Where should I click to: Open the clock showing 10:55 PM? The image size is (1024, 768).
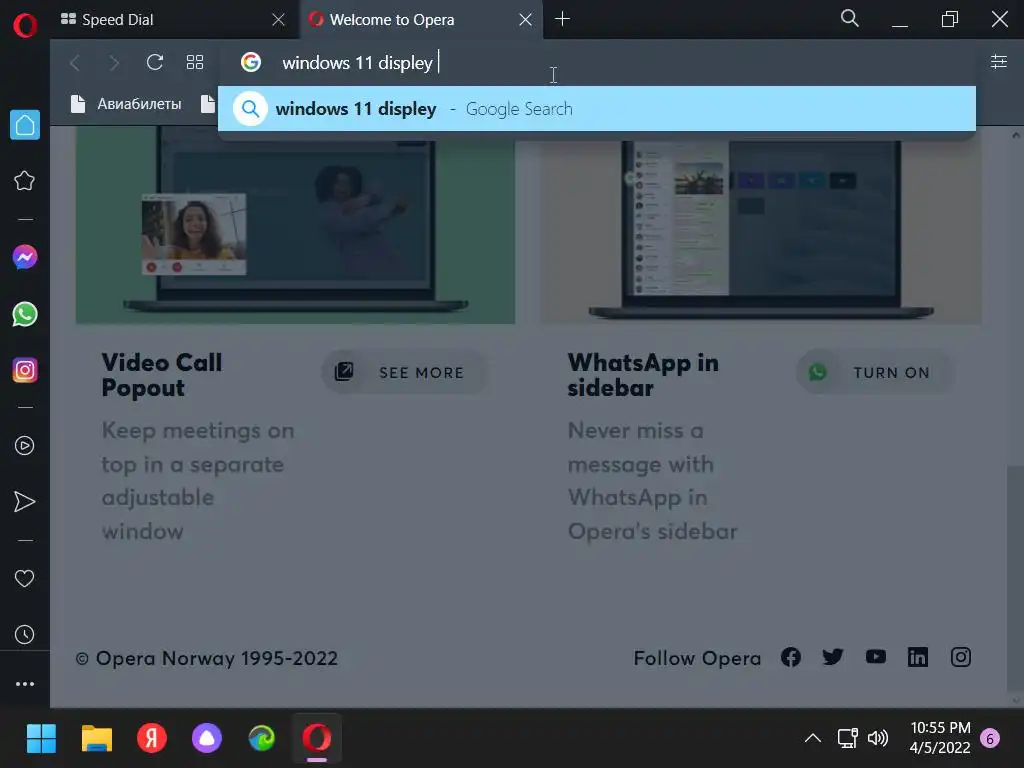940,738
